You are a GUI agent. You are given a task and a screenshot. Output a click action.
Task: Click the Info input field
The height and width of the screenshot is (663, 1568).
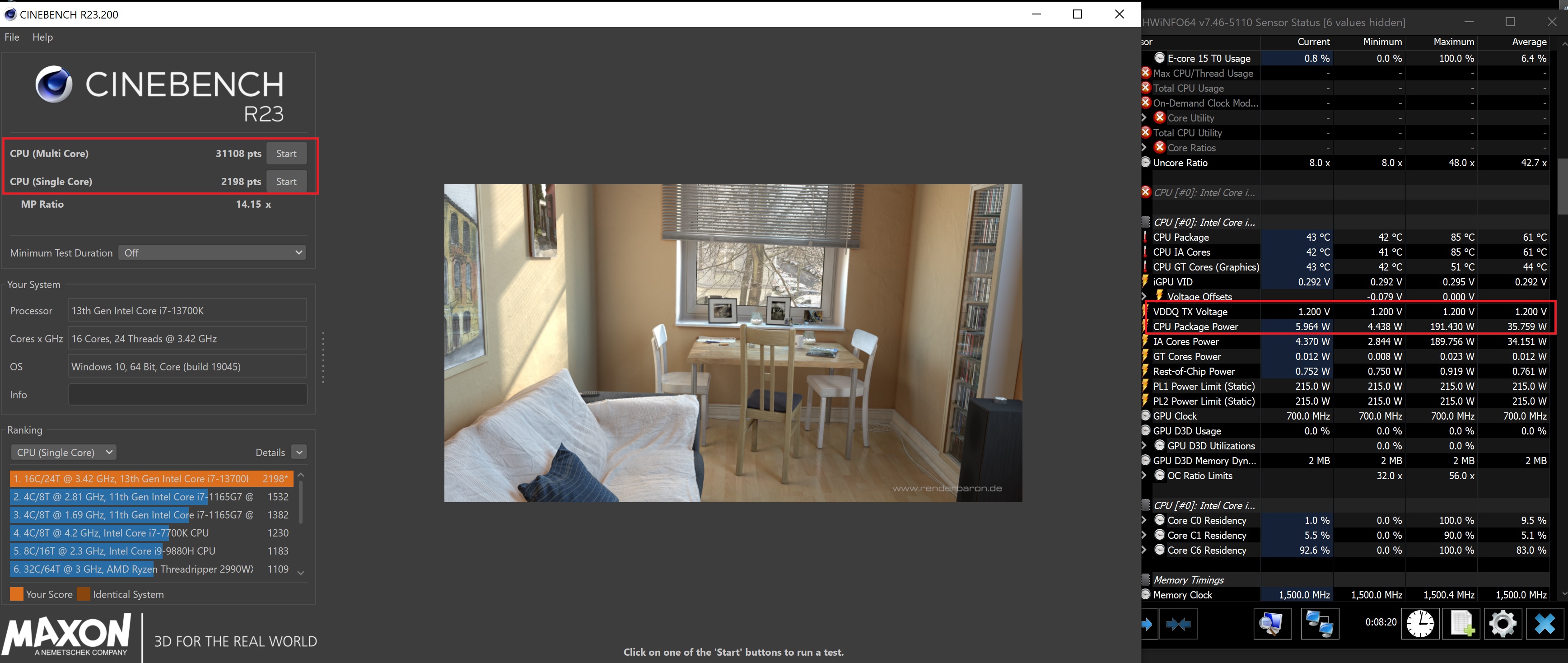[x=187, y=395]
